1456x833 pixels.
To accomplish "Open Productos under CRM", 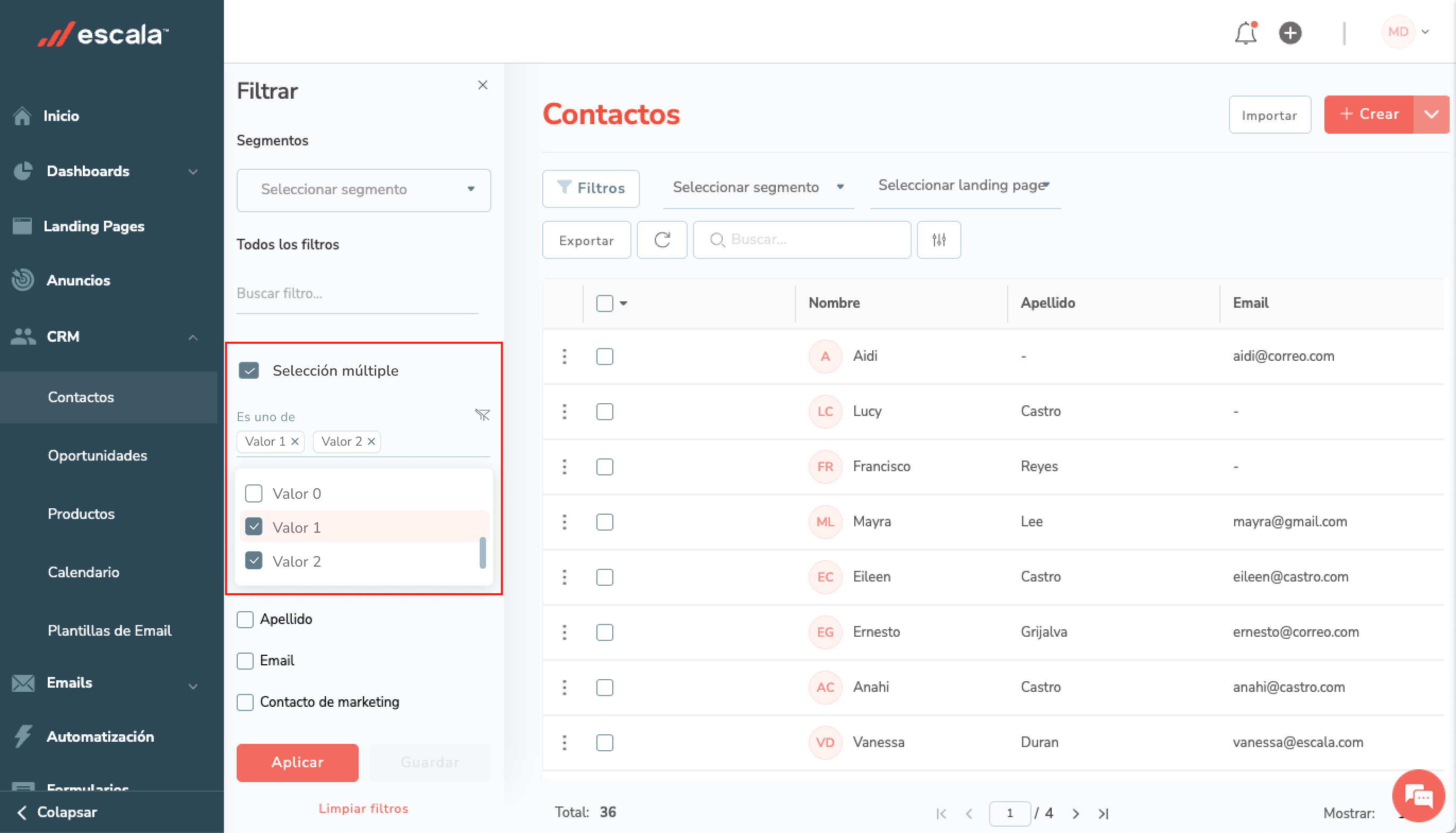I will point(81,514).
